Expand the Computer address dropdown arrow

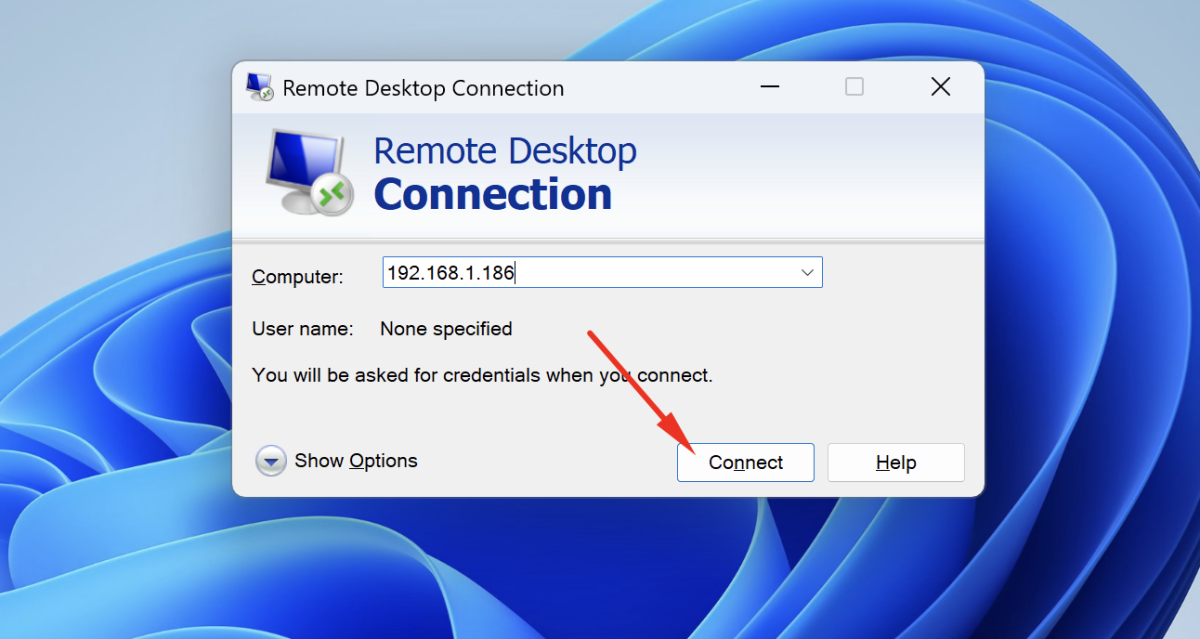click(807, 273)
